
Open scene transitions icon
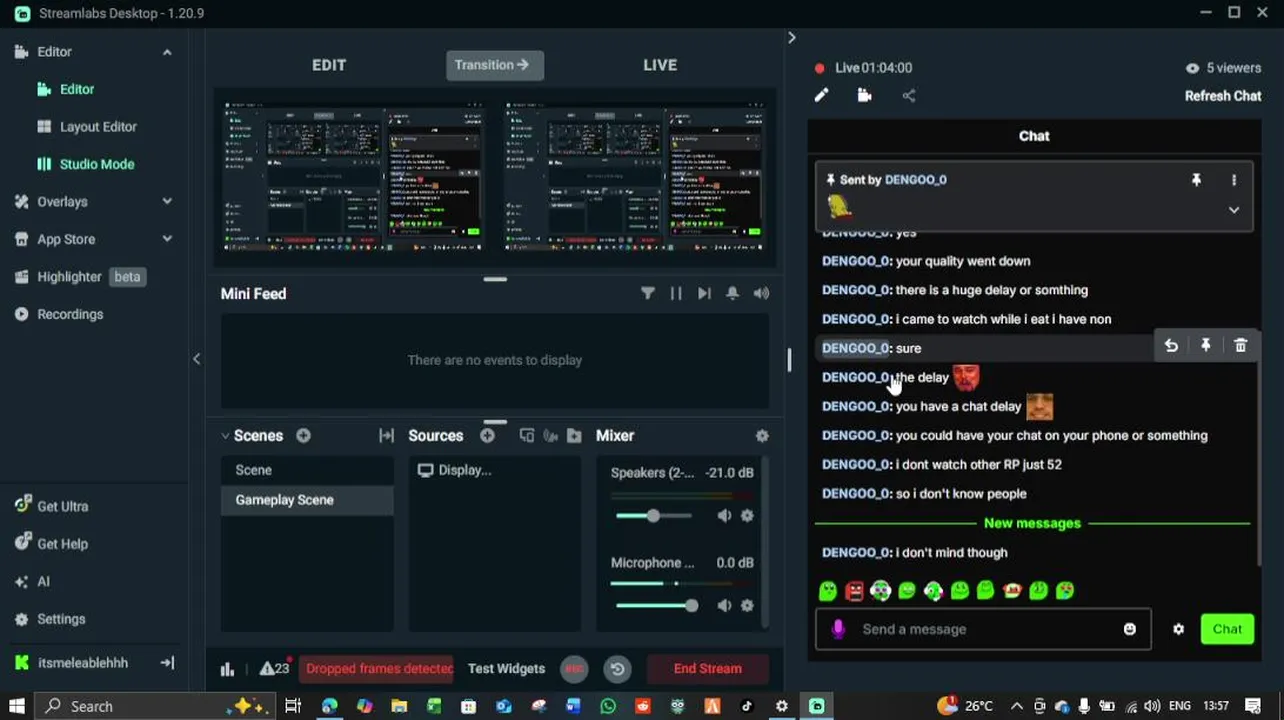pos(386,435)
